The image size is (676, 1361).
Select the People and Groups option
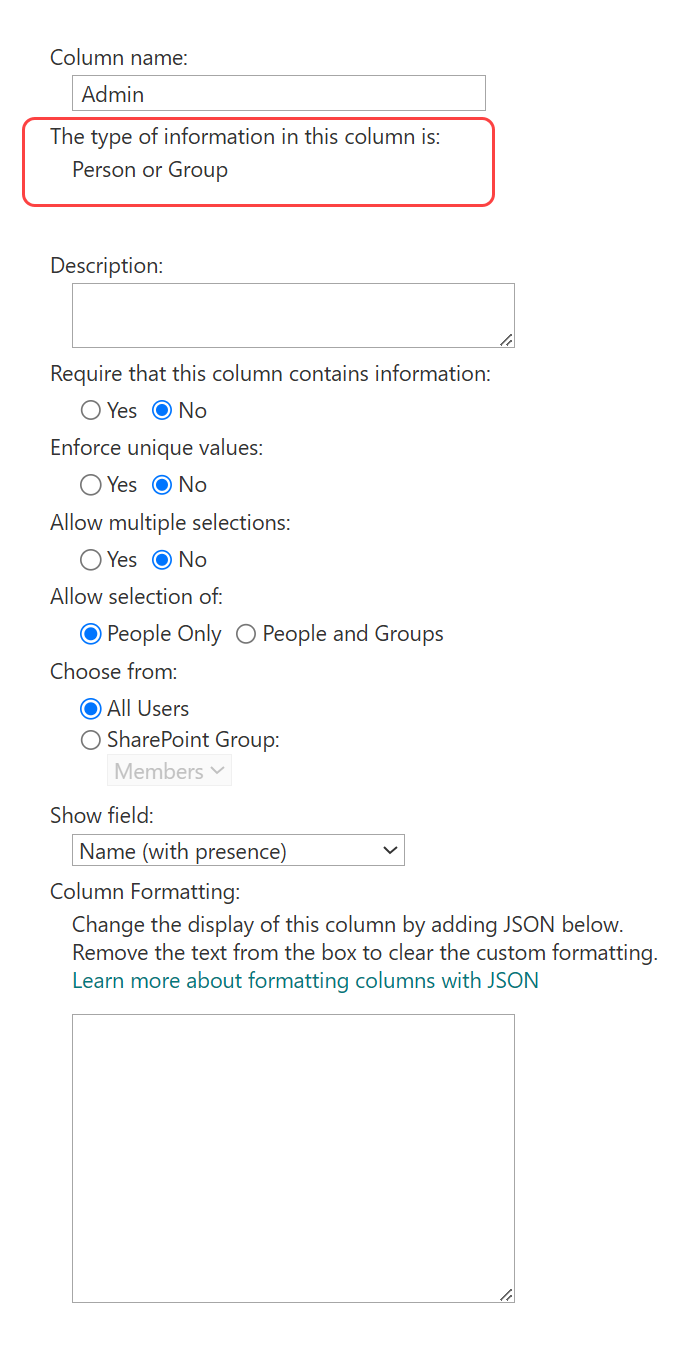click(246, 634)
